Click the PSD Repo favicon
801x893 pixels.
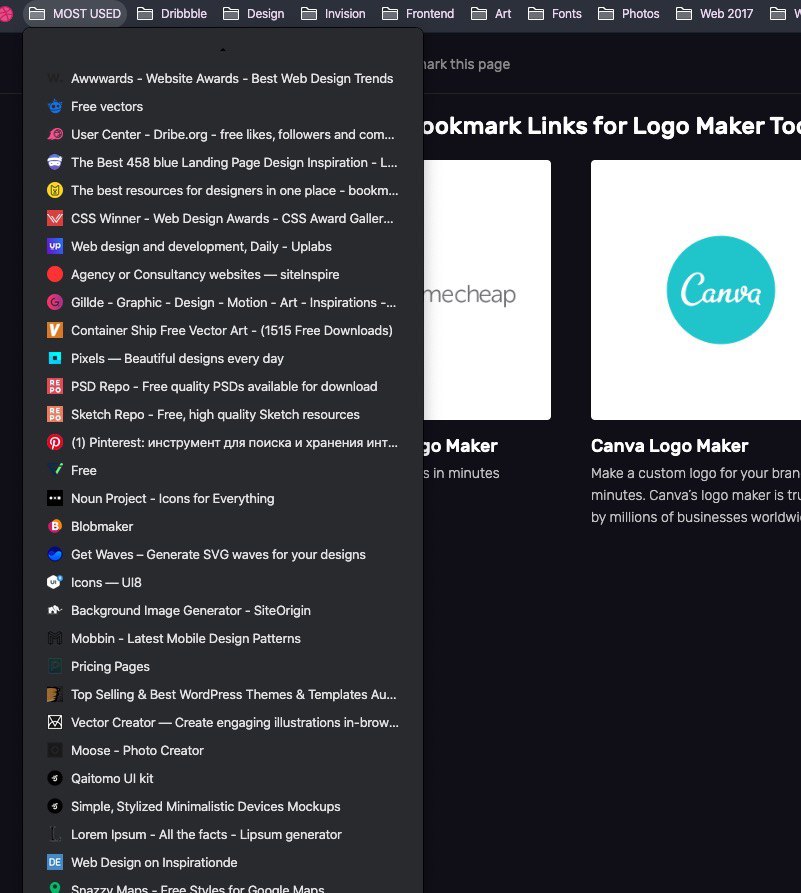point(55,386)
